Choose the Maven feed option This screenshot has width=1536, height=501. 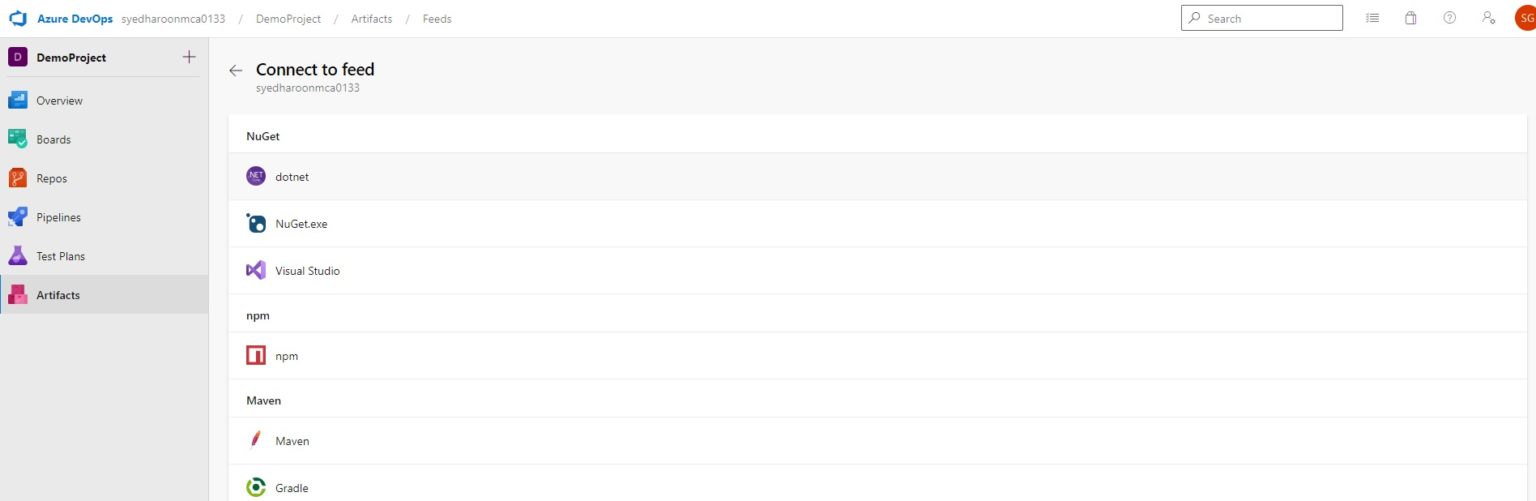292,441
